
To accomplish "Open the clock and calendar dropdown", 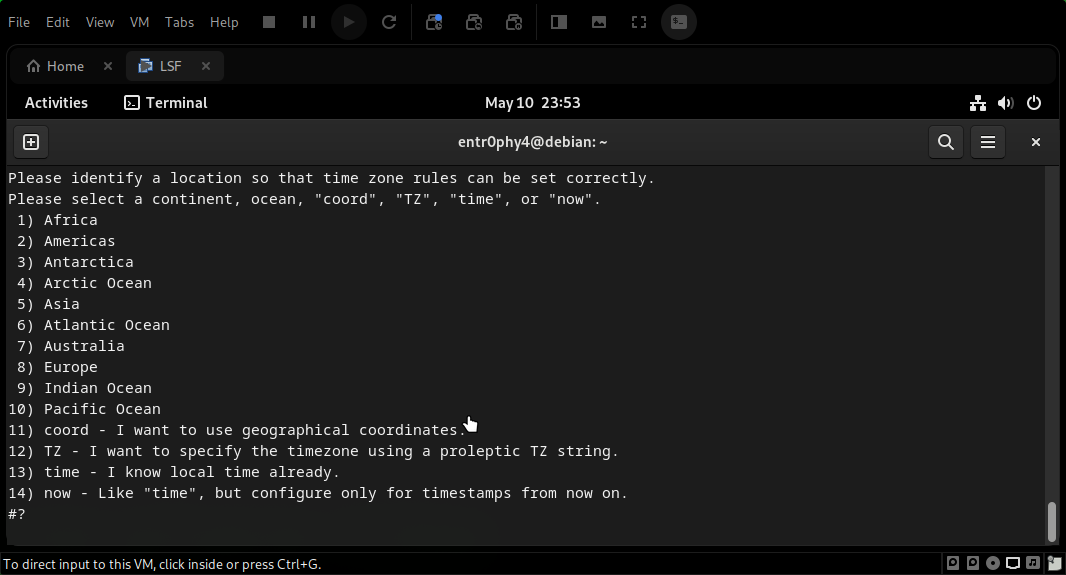I will (x=532, y=103).
